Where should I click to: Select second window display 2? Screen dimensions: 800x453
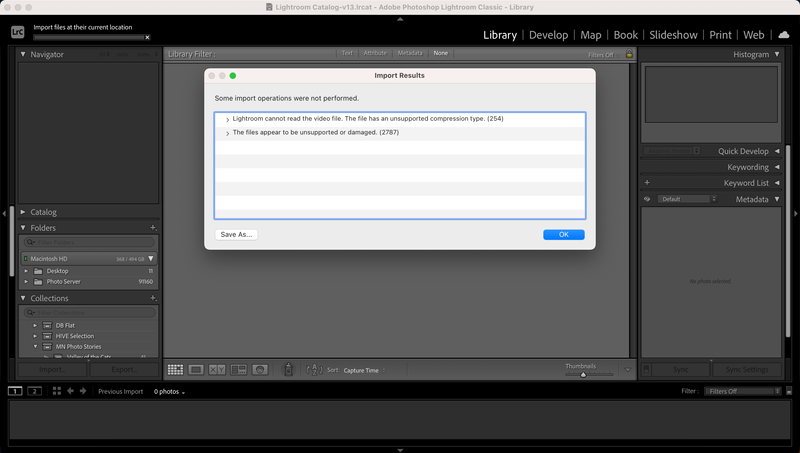tap(34, 391)
